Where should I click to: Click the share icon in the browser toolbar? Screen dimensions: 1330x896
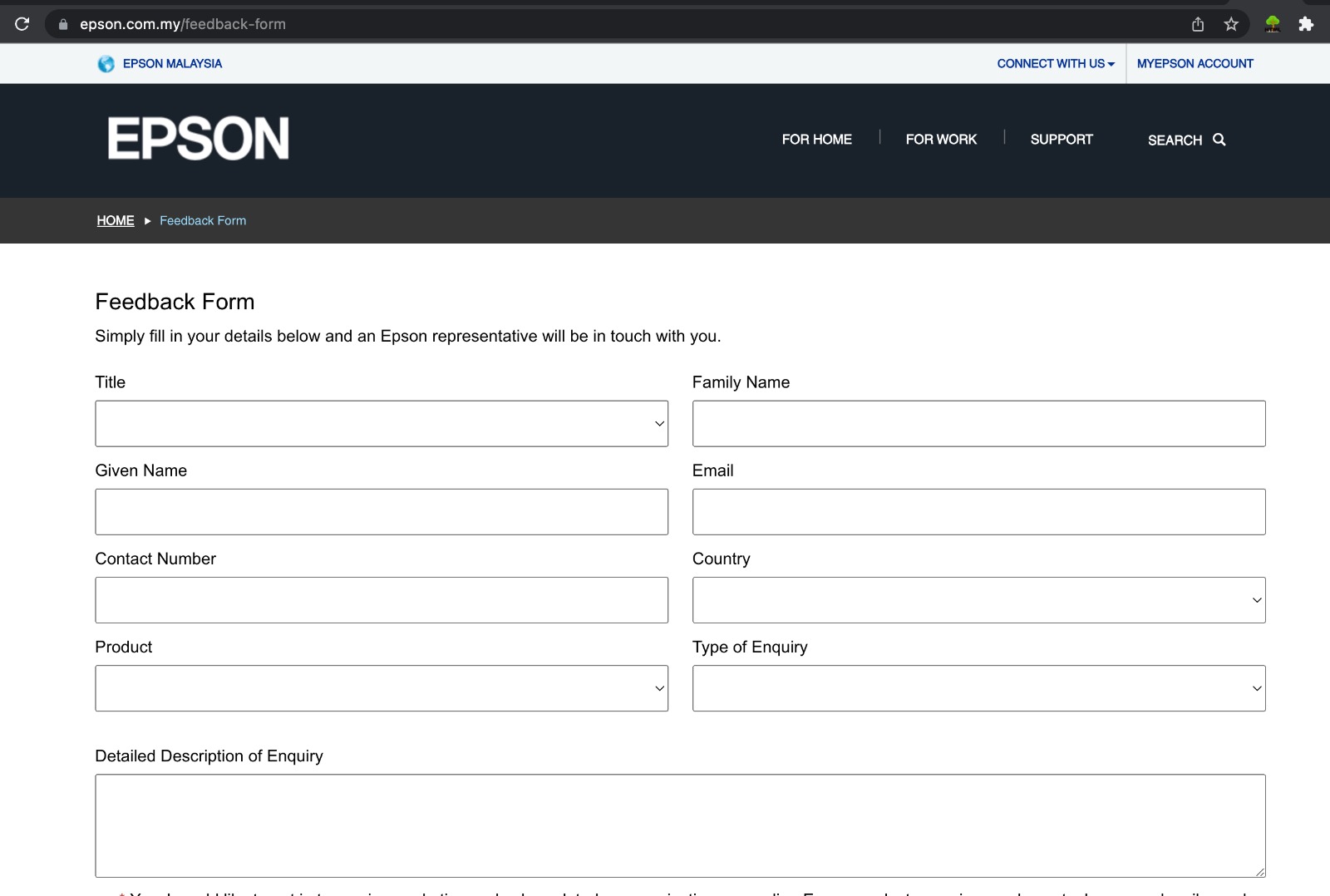tap(1197, 24)
